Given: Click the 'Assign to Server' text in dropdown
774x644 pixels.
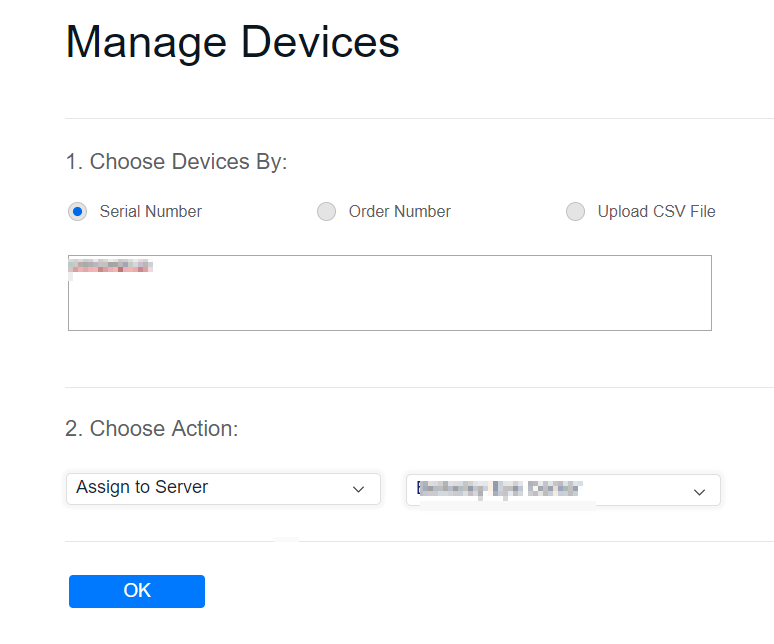Looking at the screenshot, I should [x=142, y=488].
